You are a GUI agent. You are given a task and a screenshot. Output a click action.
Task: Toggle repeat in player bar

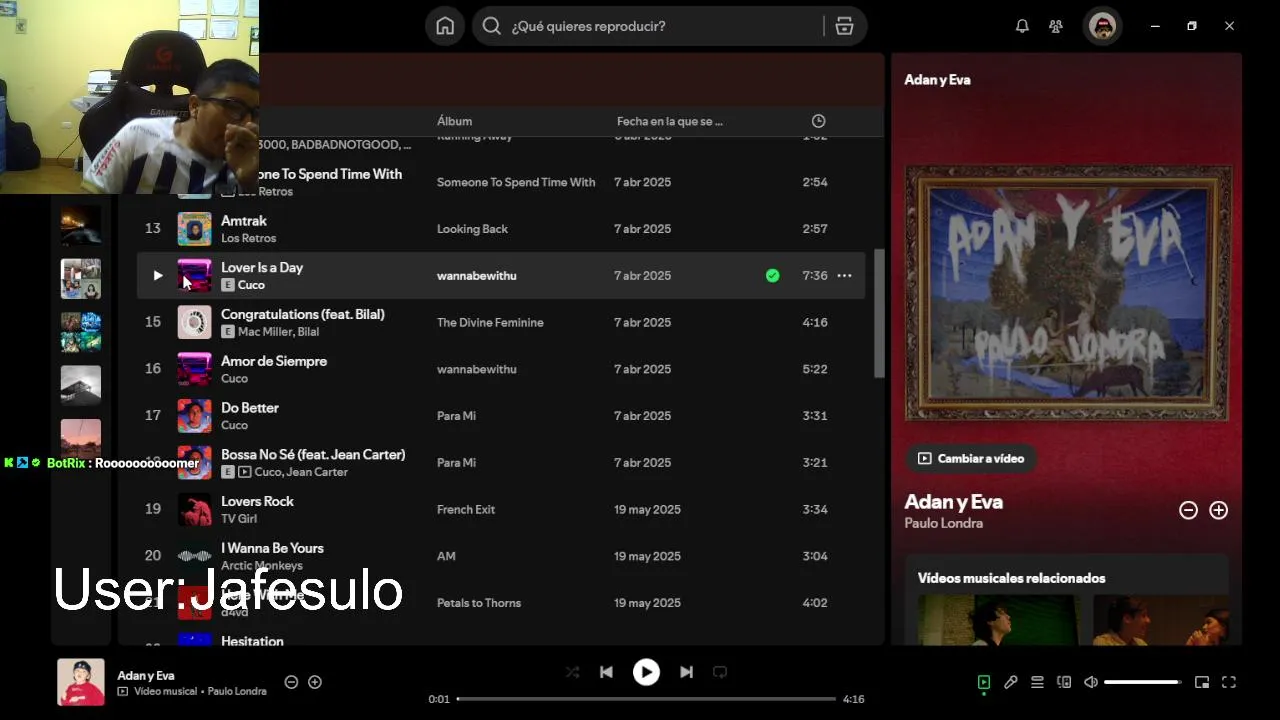click(720, 672)
